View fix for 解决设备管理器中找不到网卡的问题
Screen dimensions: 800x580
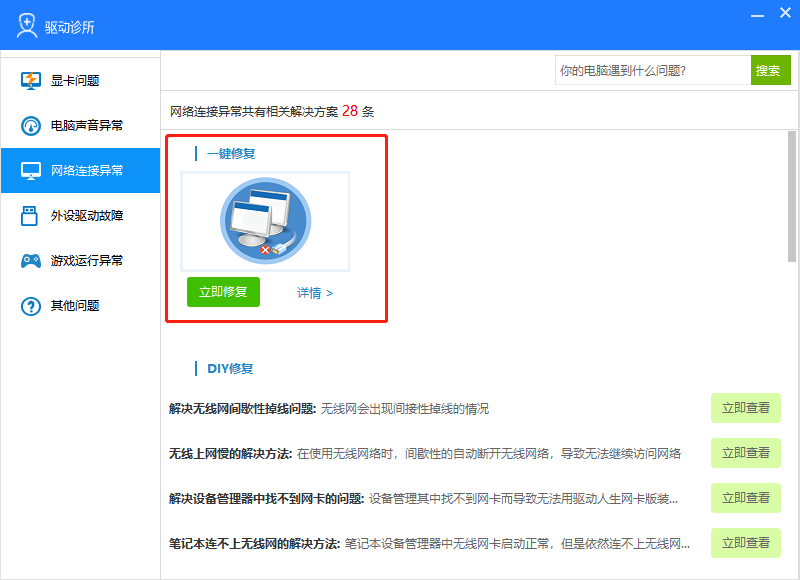click(746, 498)
